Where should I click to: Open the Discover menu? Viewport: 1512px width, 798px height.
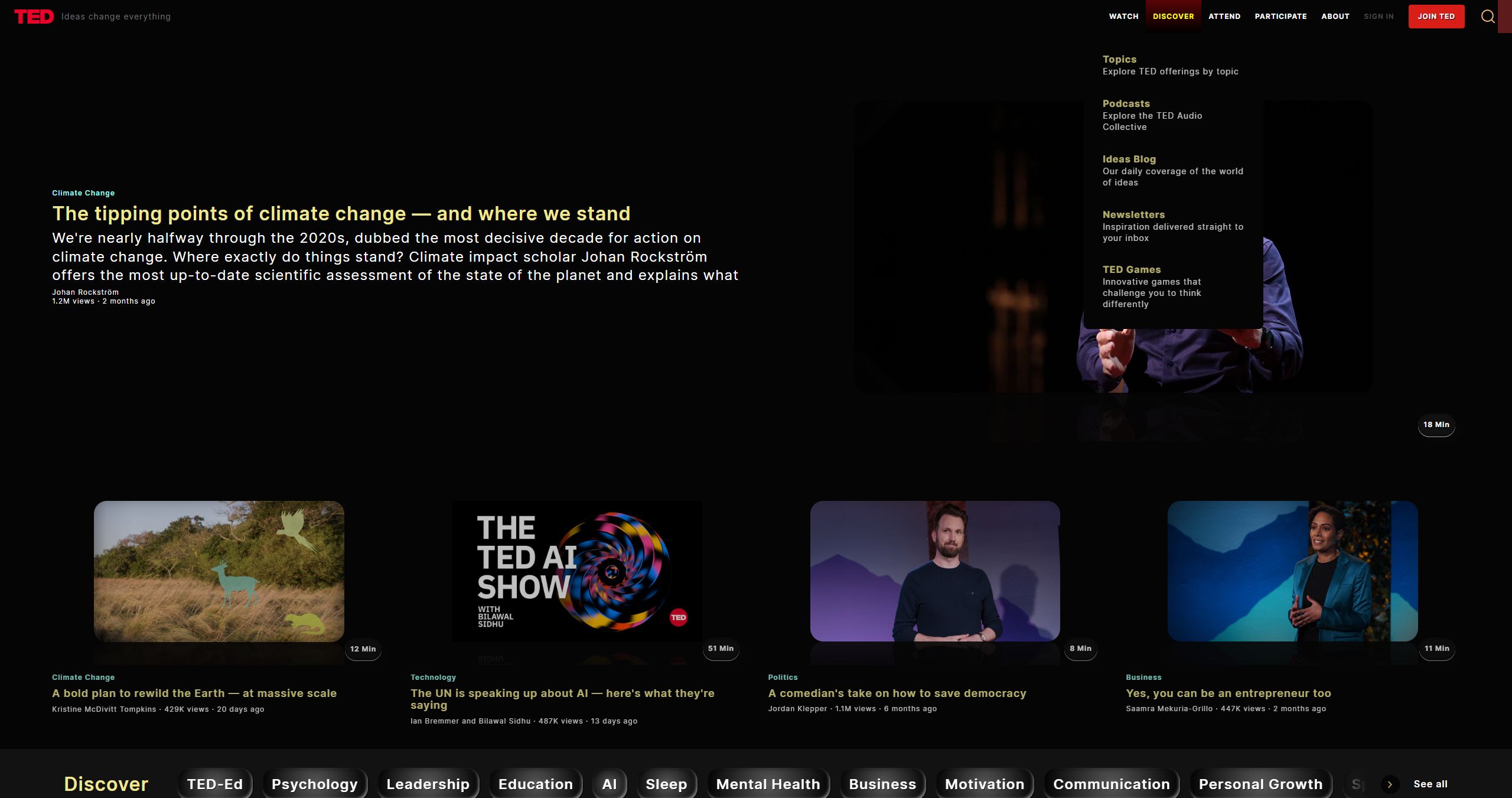point(1173,17)
